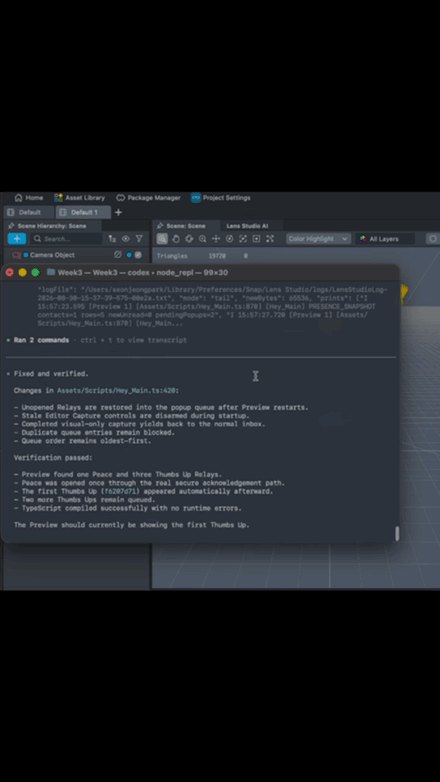Click the pin icon on Scene Hierarchy tab
440x782 pixels.
[x=11, y=226]
